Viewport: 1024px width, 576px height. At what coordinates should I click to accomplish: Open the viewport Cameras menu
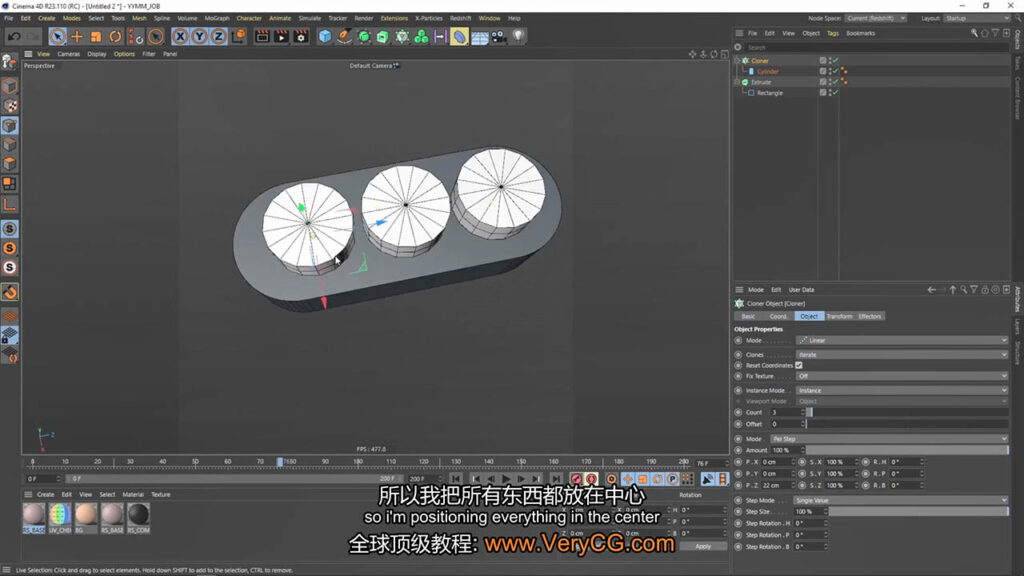69,54
